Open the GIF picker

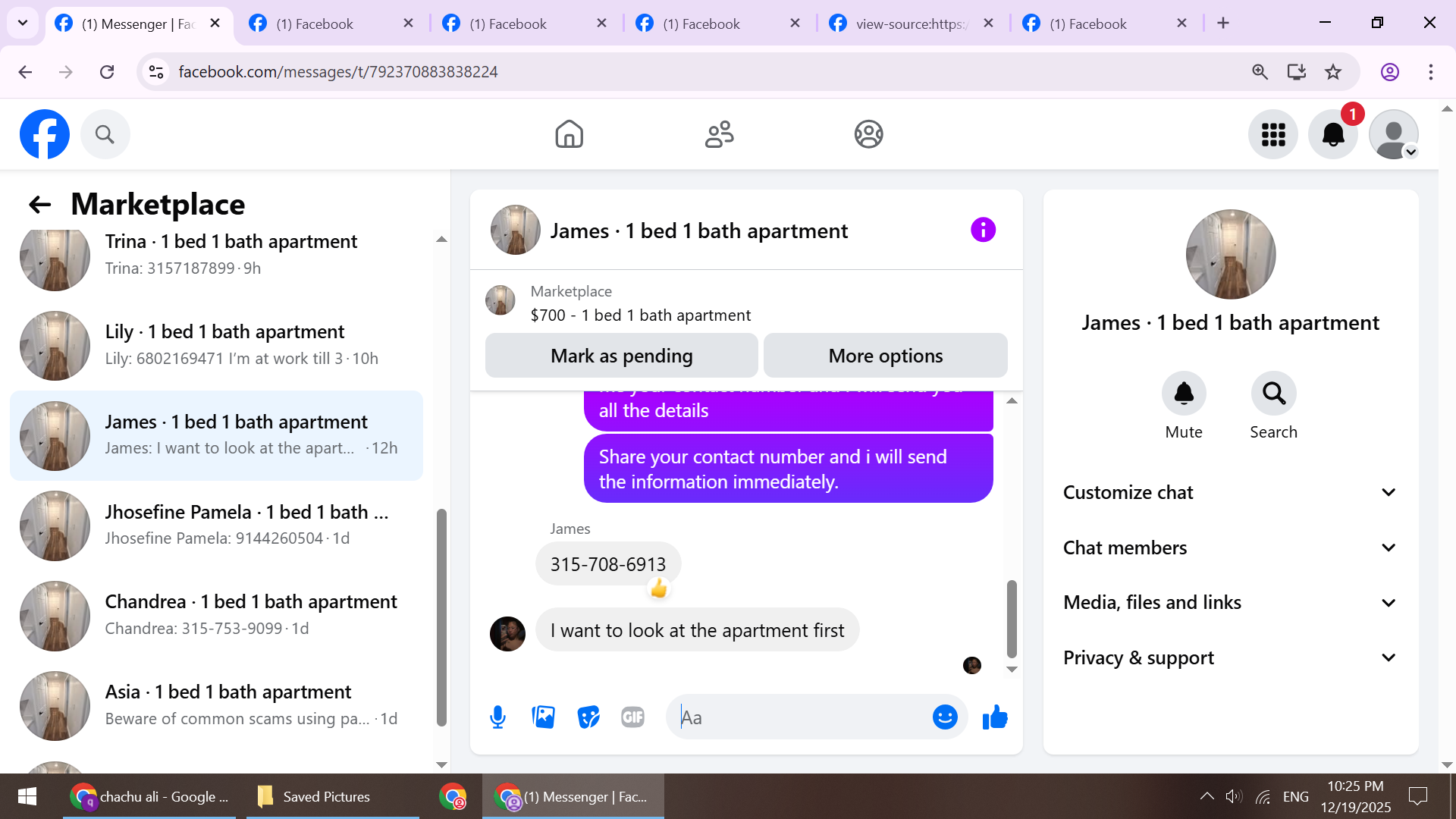(632, 717)
